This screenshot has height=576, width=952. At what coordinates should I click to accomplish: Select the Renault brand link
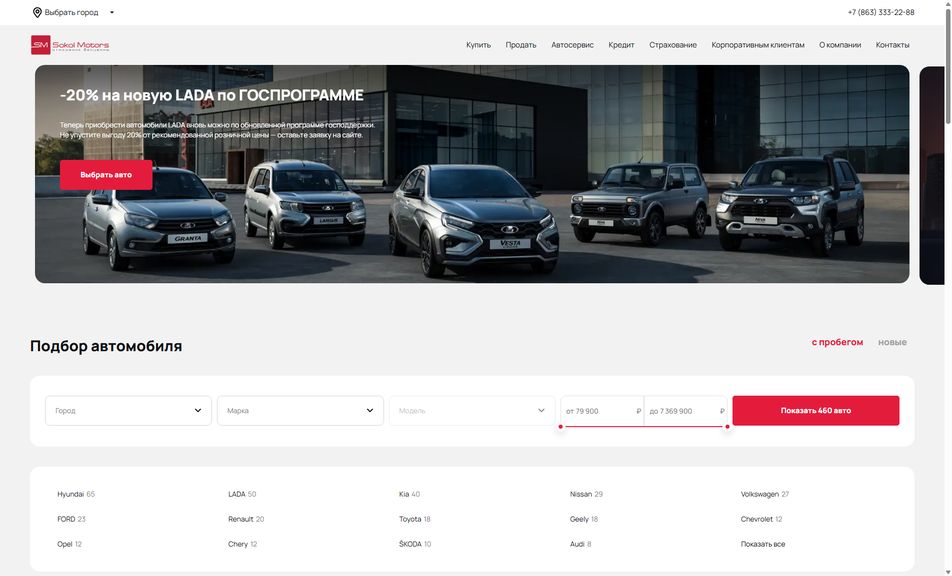click(246, 519)
